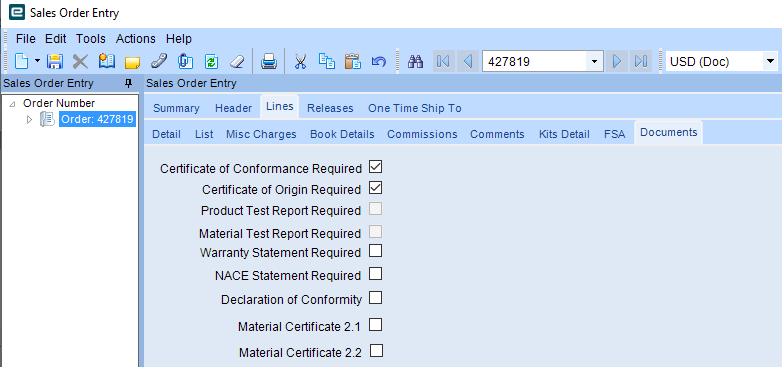Click the green Refresh icon
The height and width of the screenshot is (367, 782).
pyautogui.click(x=211, y=61)
